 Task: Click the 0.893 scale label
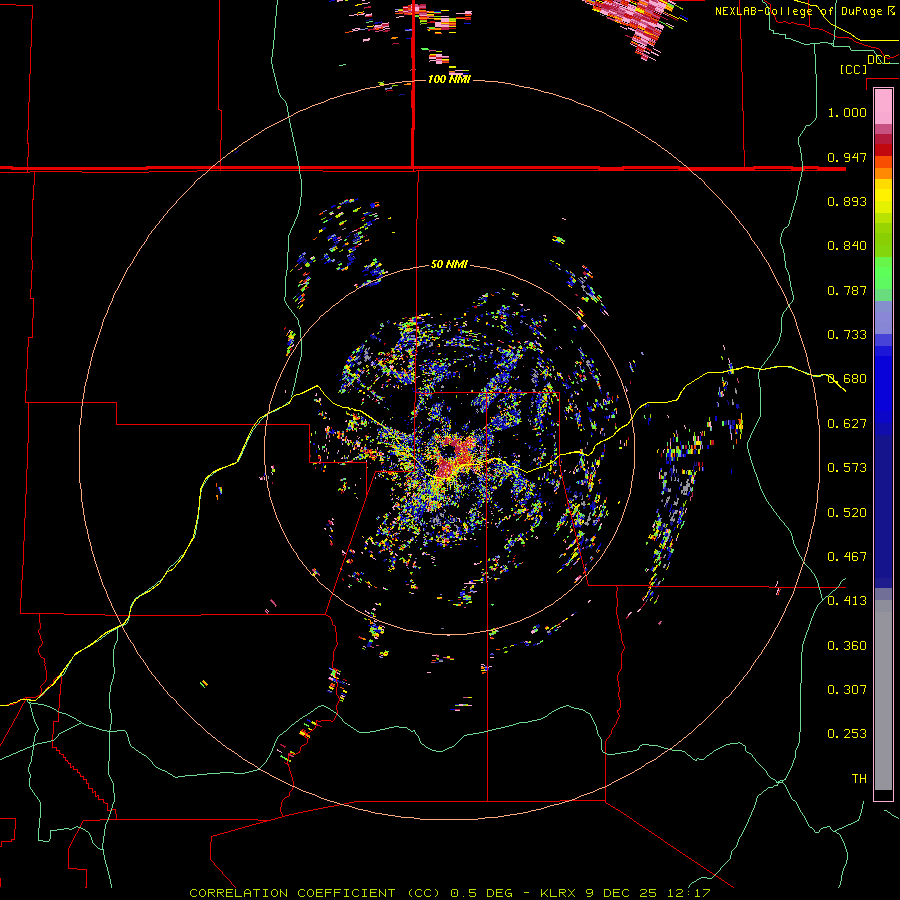pos(847,201)
